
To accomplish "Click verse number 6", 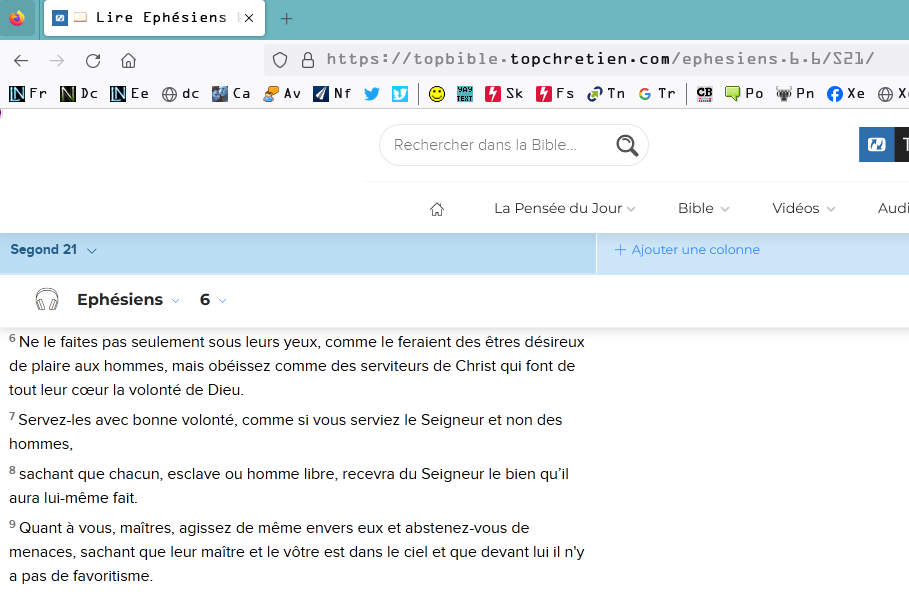I will [12, 338].
